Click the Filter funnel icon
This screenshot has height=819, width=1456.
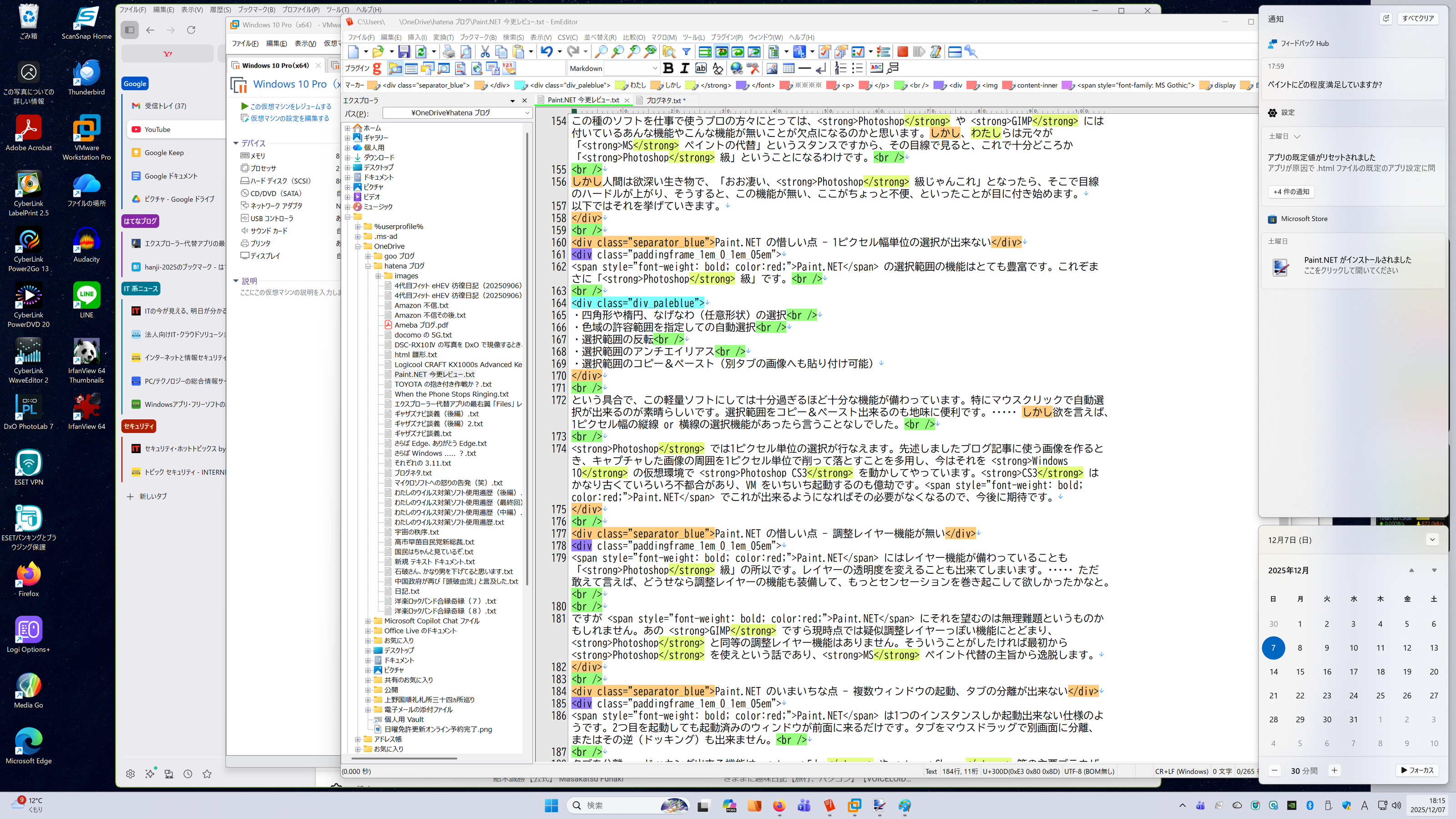(686, 52)
